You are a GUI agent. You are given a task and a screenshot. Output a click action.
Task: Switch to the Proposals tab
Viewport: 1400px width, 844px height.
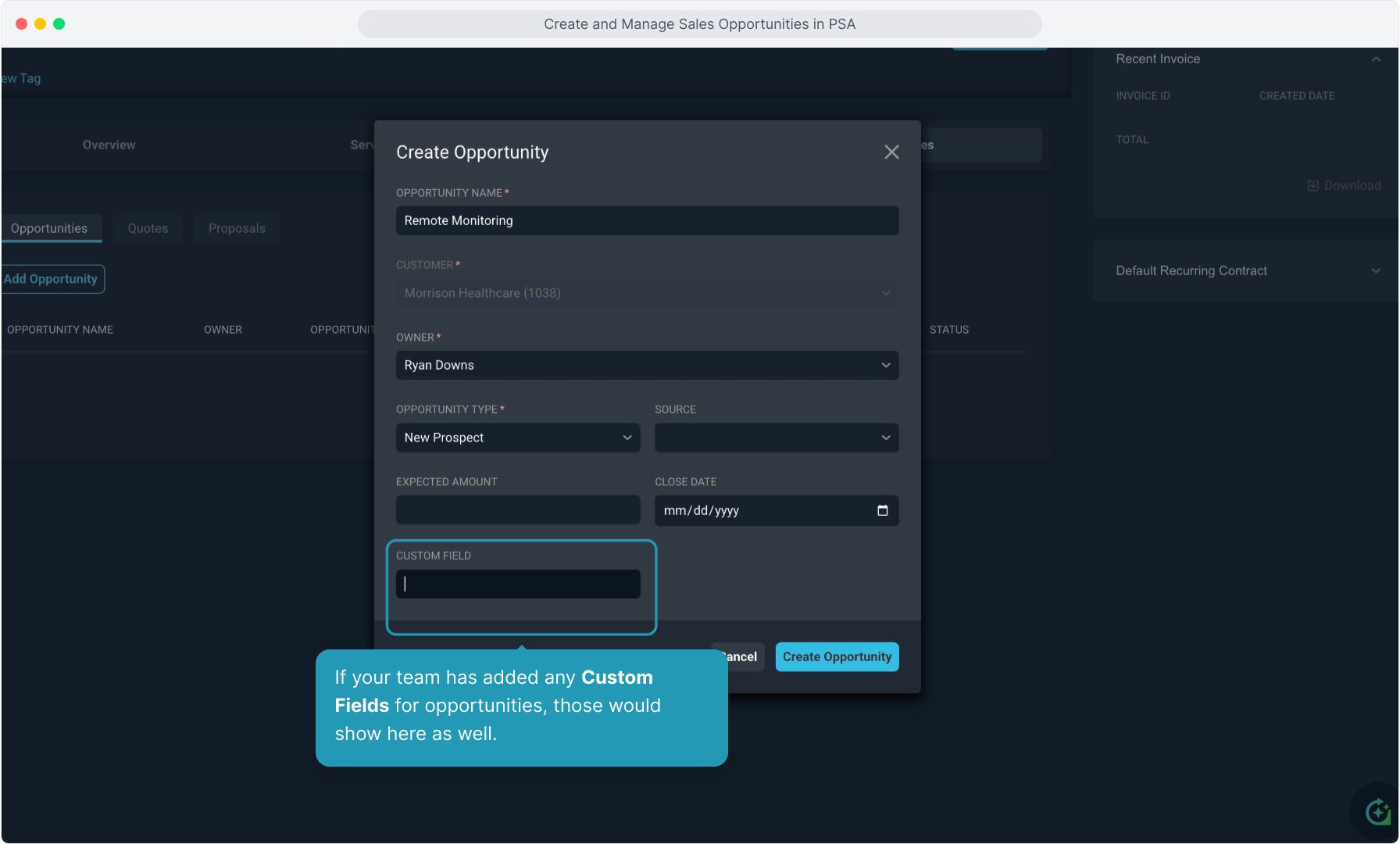coord(237,228)
